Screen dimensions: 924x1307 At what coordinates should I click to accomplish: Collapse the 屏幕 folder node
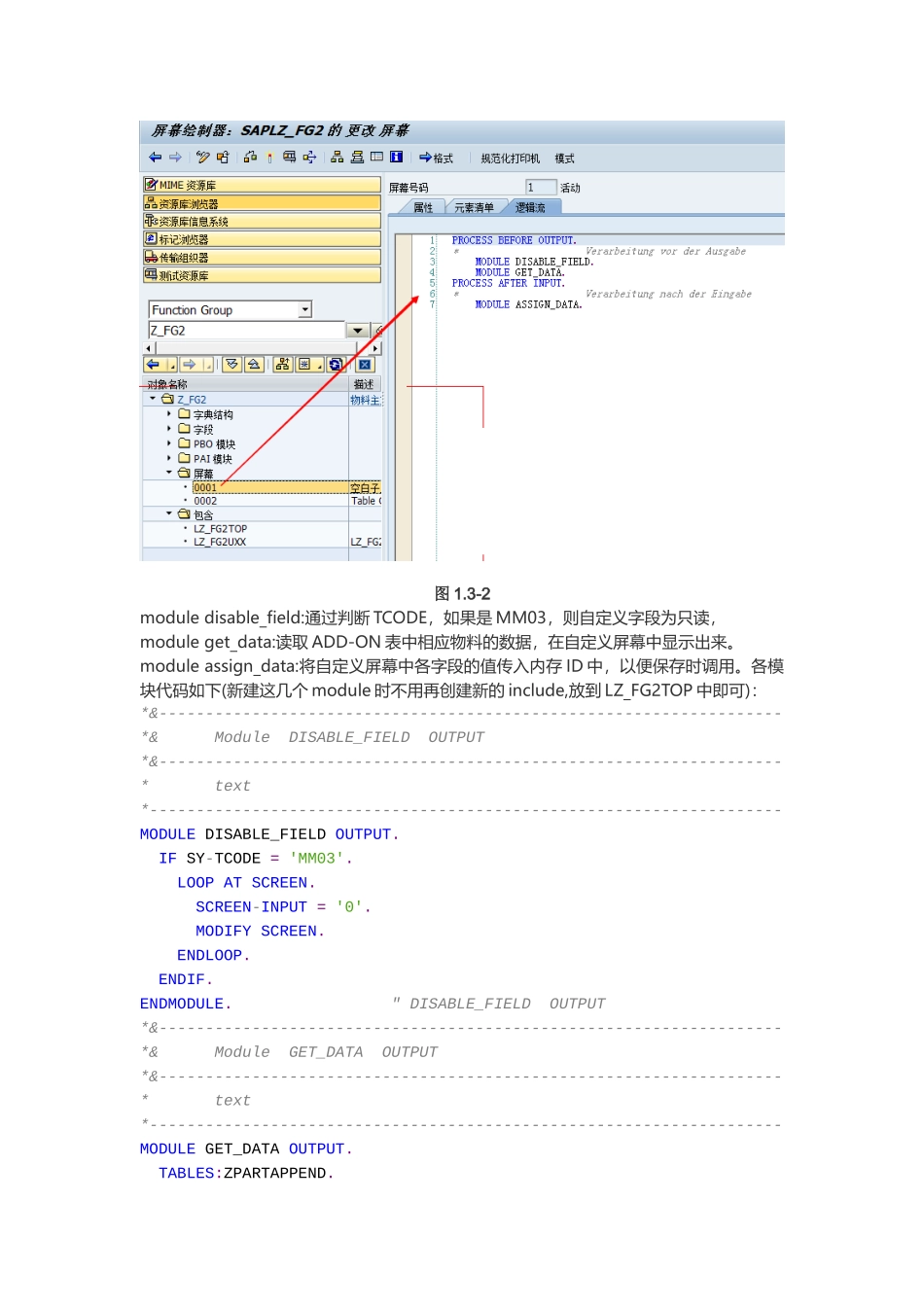169,473
